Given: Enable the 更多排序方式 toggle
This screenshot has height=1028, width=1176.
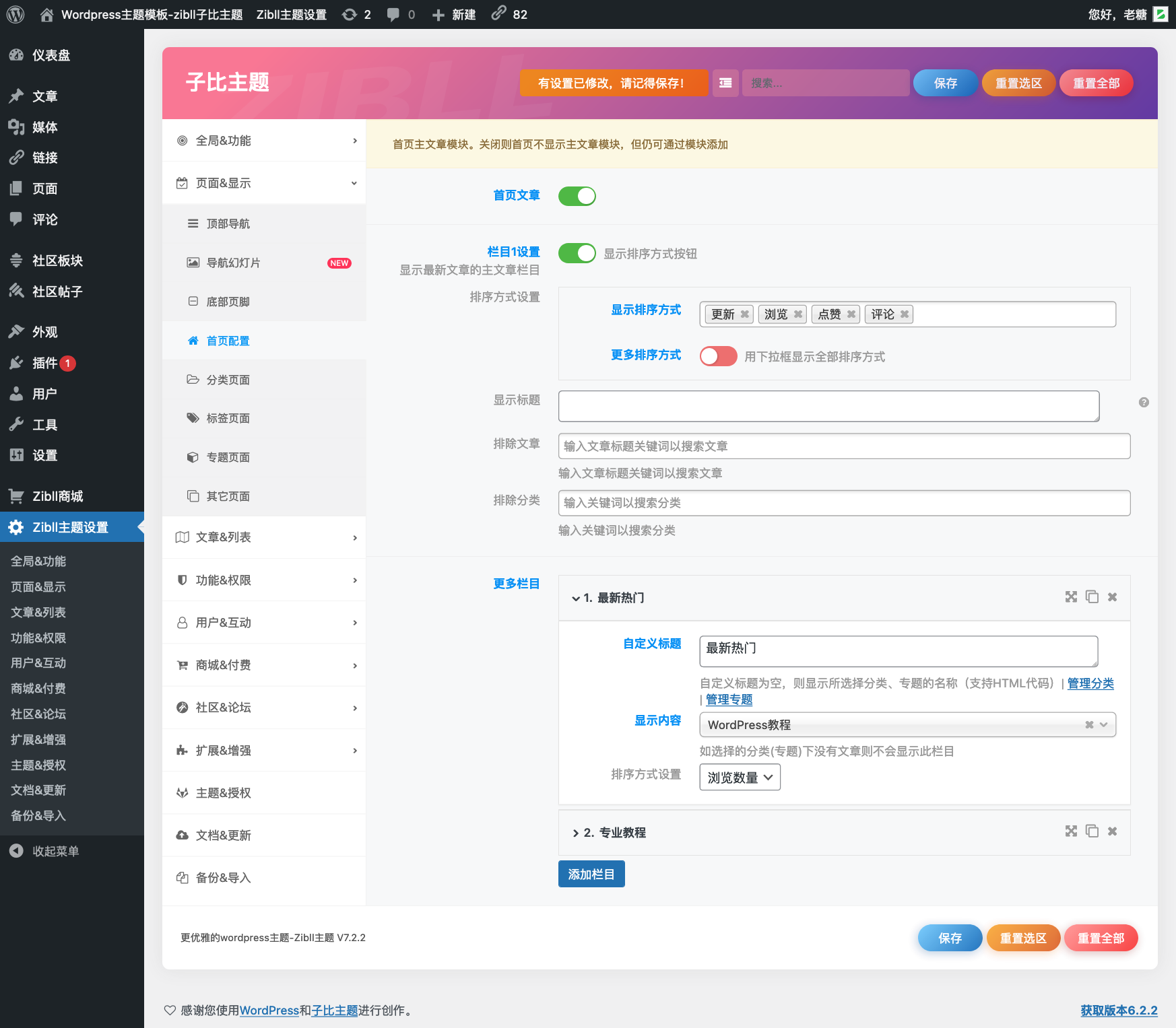Looking at the screenshot, I should point(718,356).
